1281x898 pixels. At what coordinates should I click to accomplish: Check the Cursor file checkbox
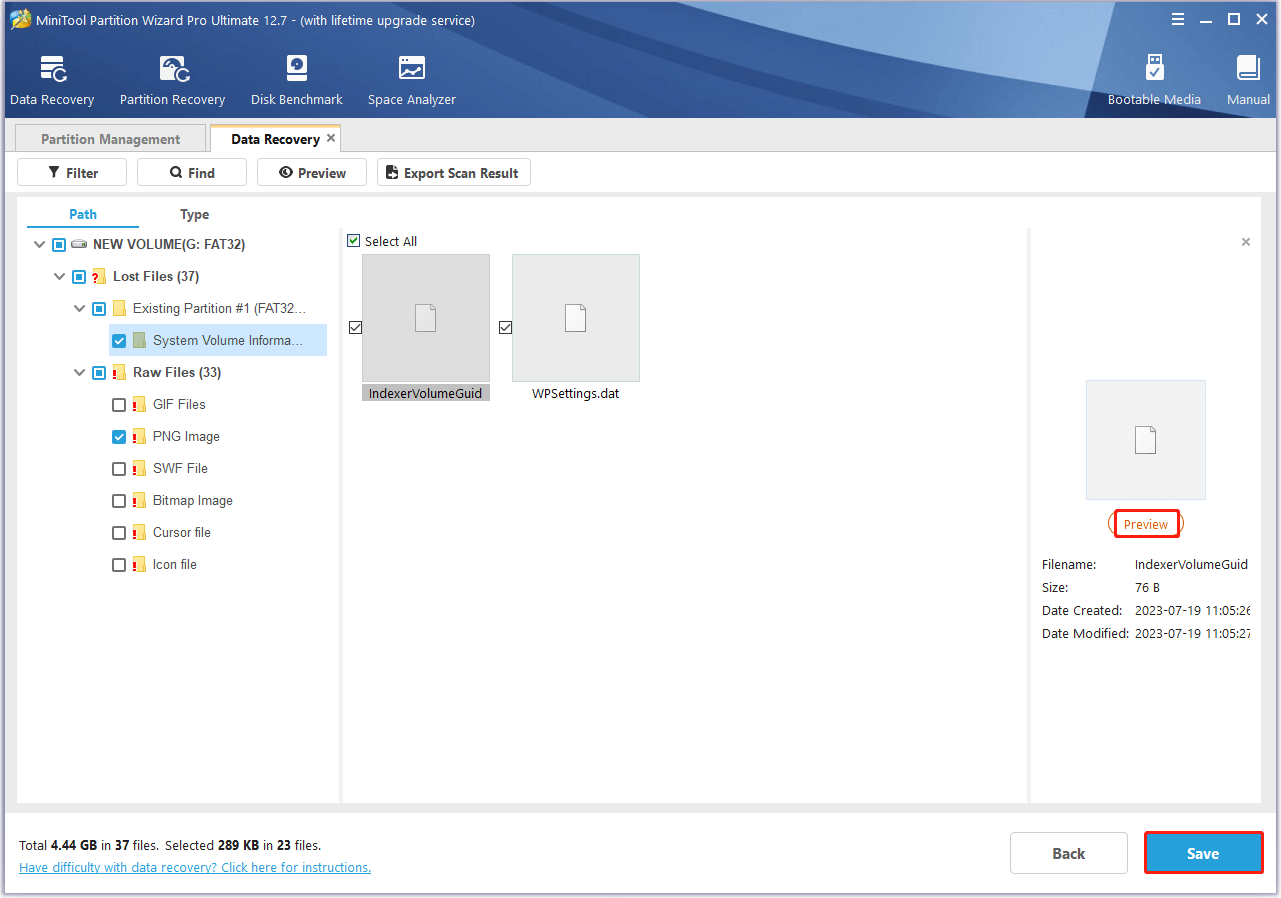(119, 532)
